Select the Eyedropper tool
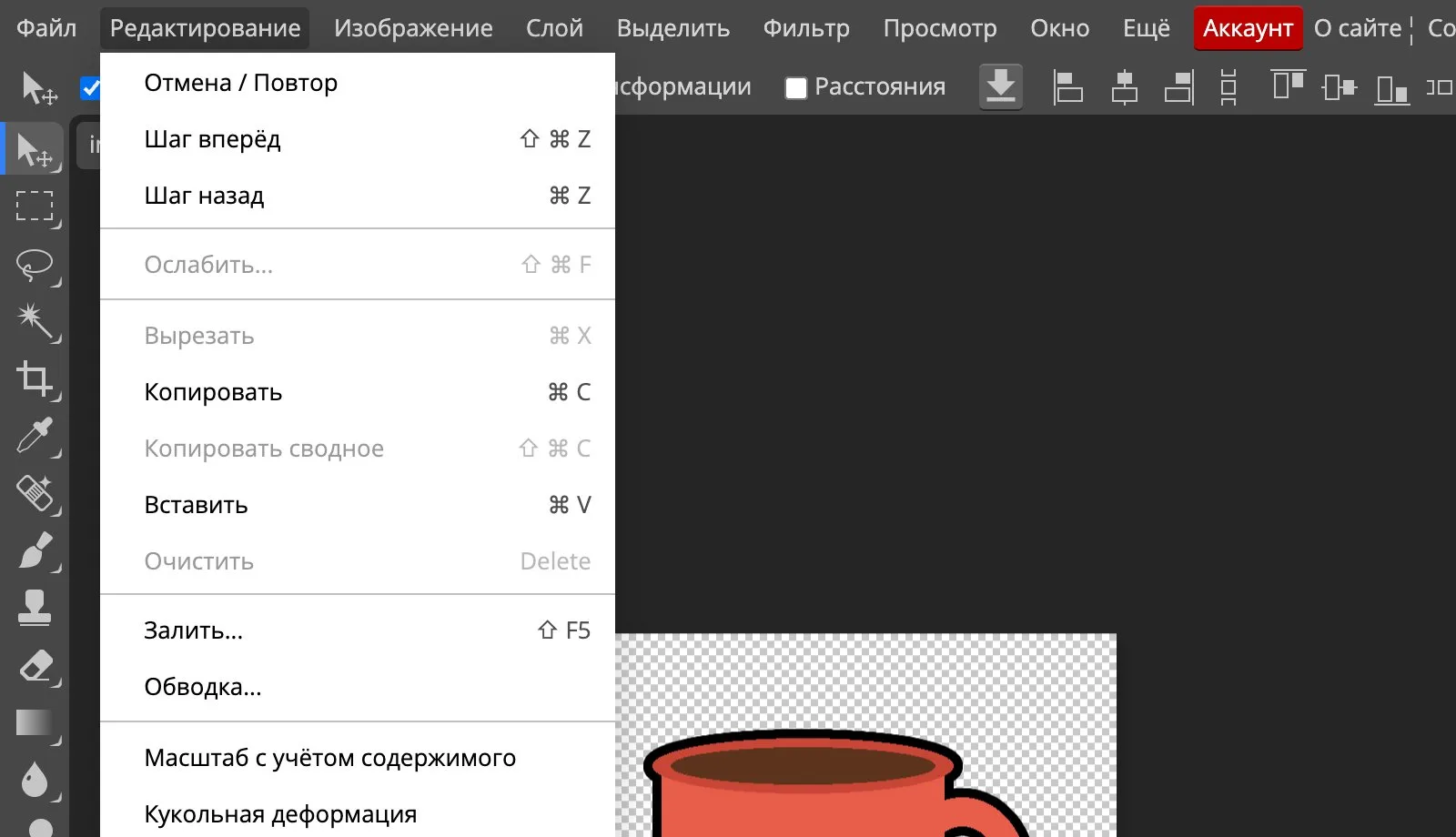Screen dimensions: 1456x837 [35, 436]
